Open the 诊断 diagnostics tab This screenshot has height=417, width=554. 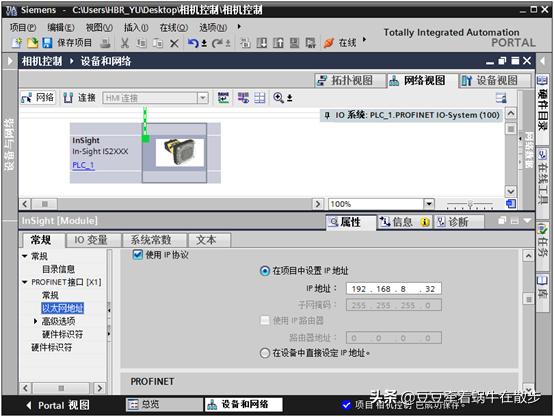pos(458,222)
